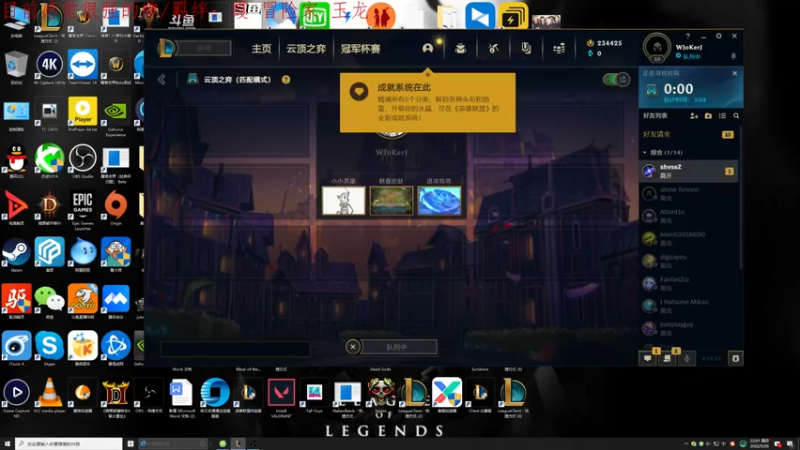Select friend FanfanZzz
The image size is (800, 450).
[x=688, y=283]
